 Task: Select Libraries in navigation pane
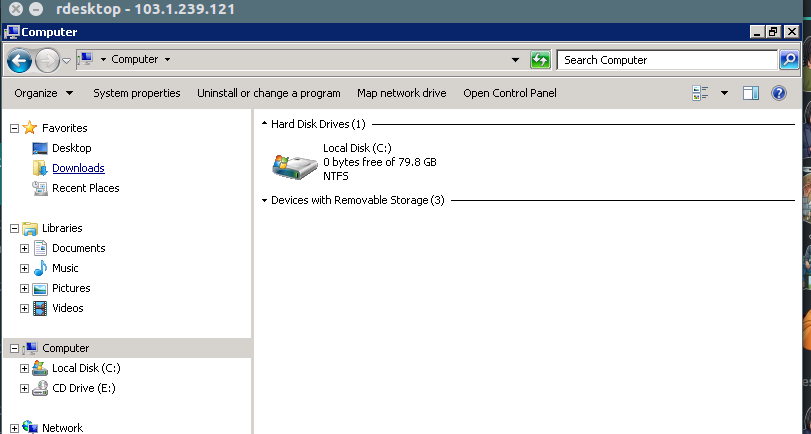(x=62, y=228)
